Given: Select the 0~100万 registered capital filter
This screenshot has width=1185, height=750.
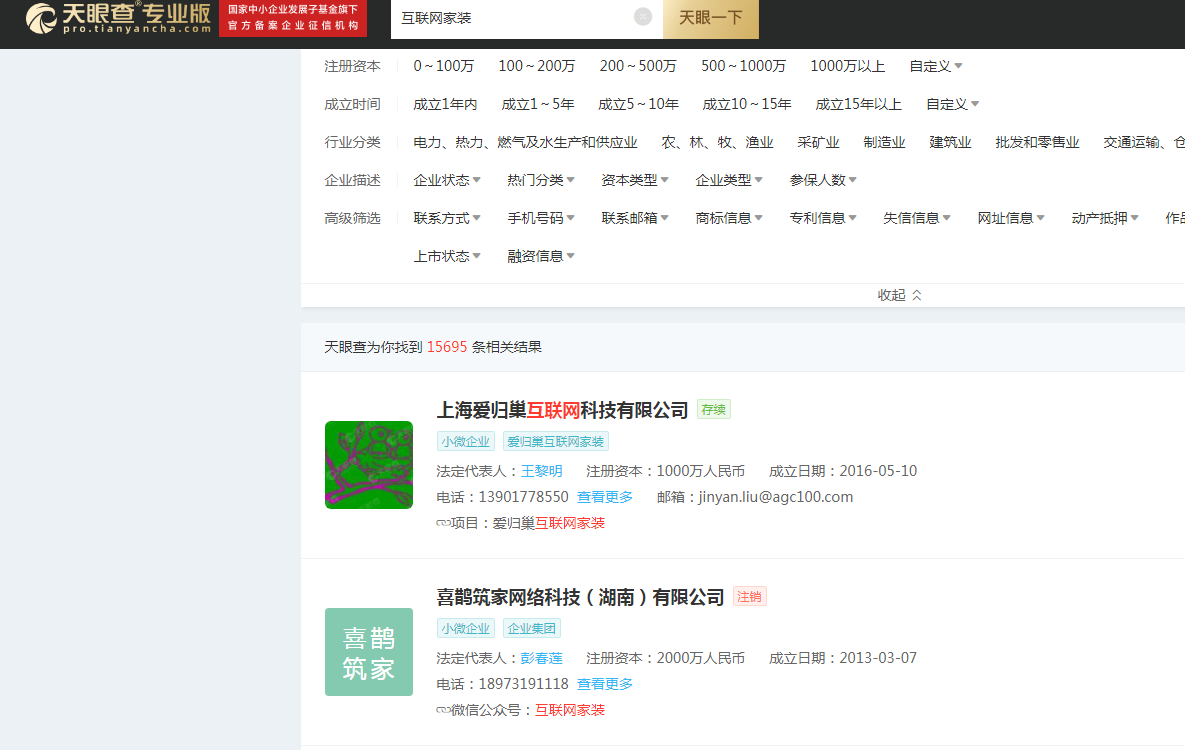Looking at the screenshot, I should tap(443, 66).
